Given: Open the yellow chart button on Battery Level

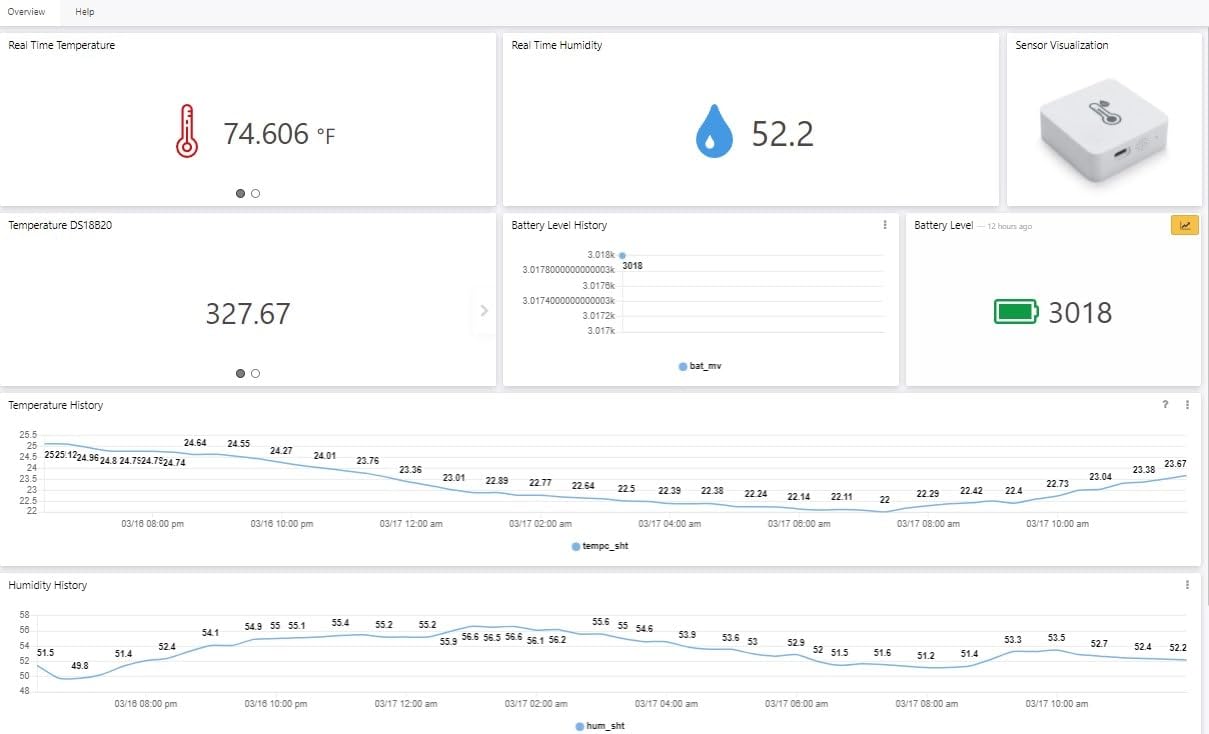Looking at the screenshot, I should point(1184,226).
